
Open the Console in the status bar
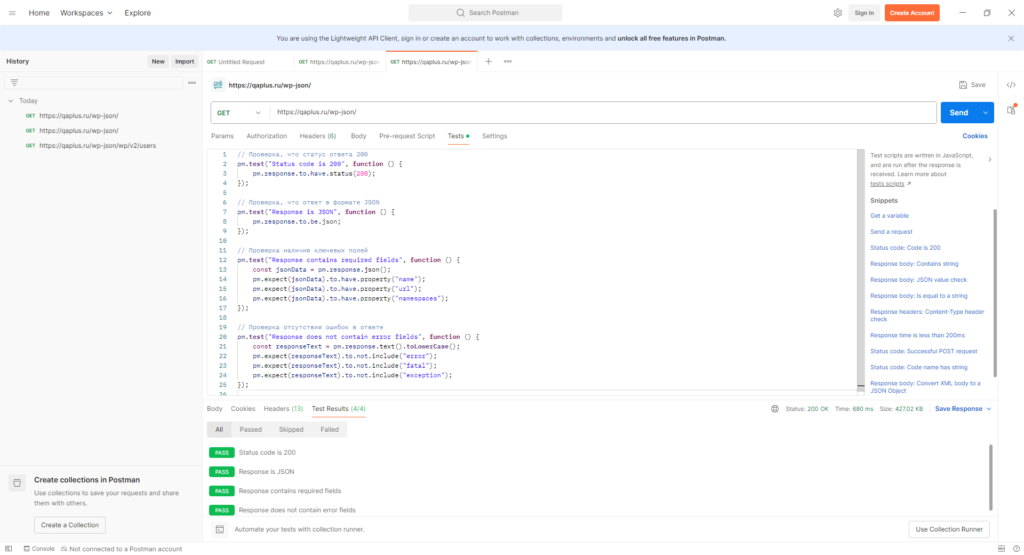[38, 549]
